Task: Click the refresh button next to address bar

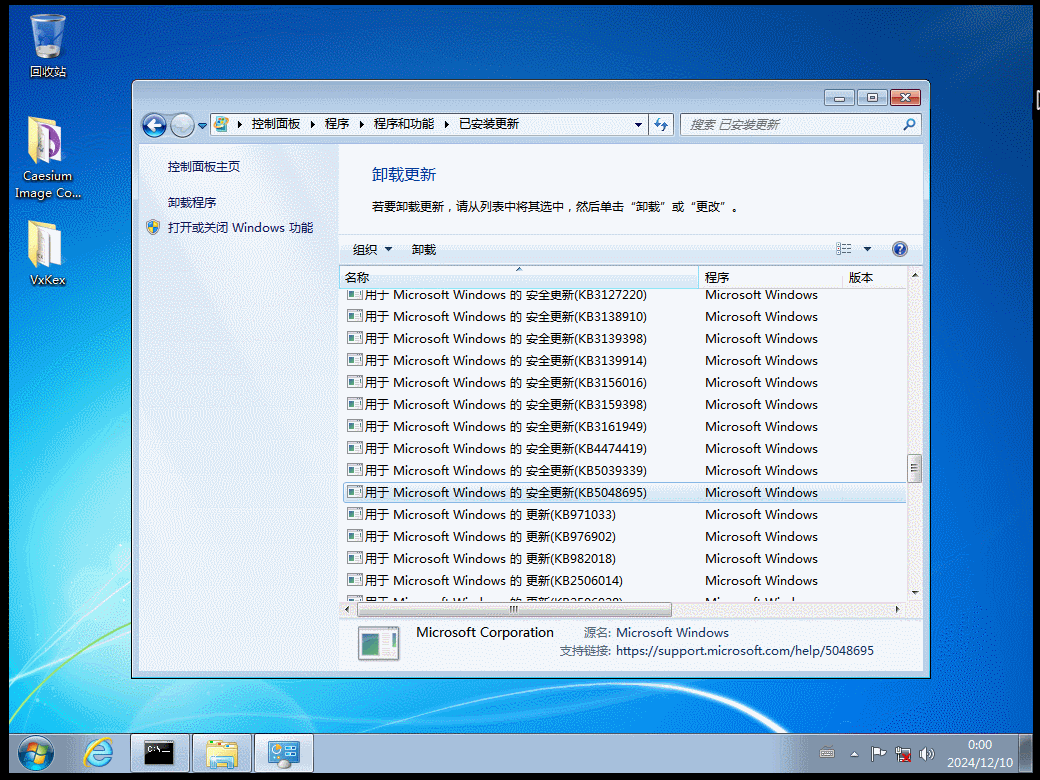Action: pos(661,125)
